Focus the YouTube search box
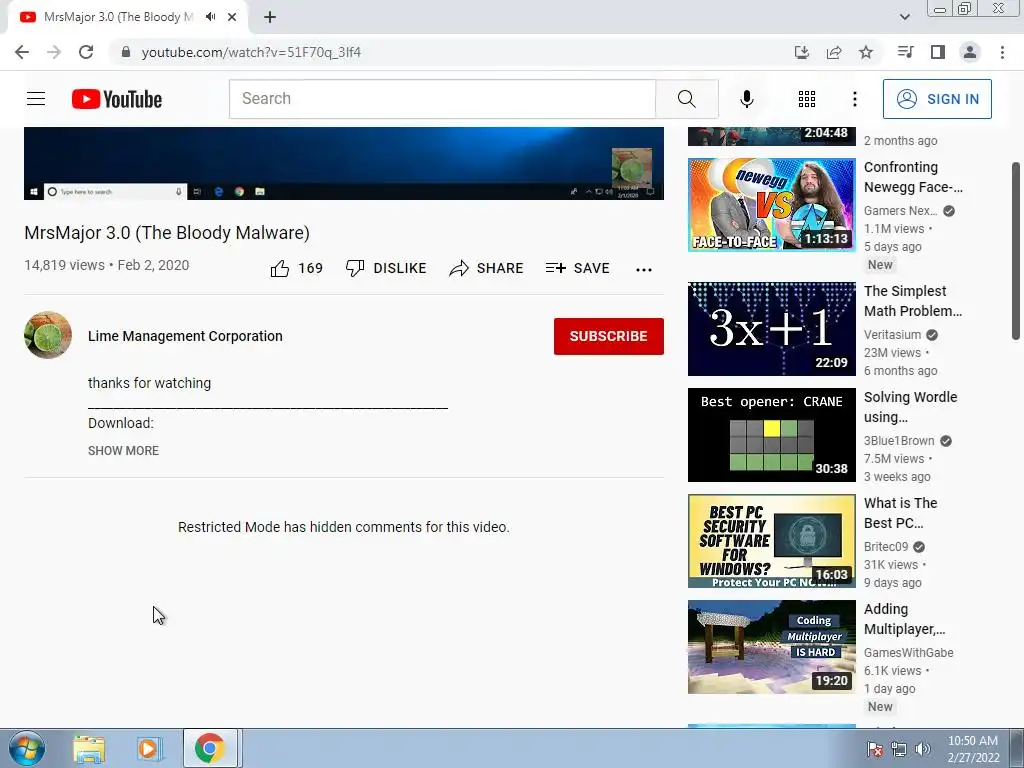This screenshot has height=768, width=1024. tap(442, 99)
